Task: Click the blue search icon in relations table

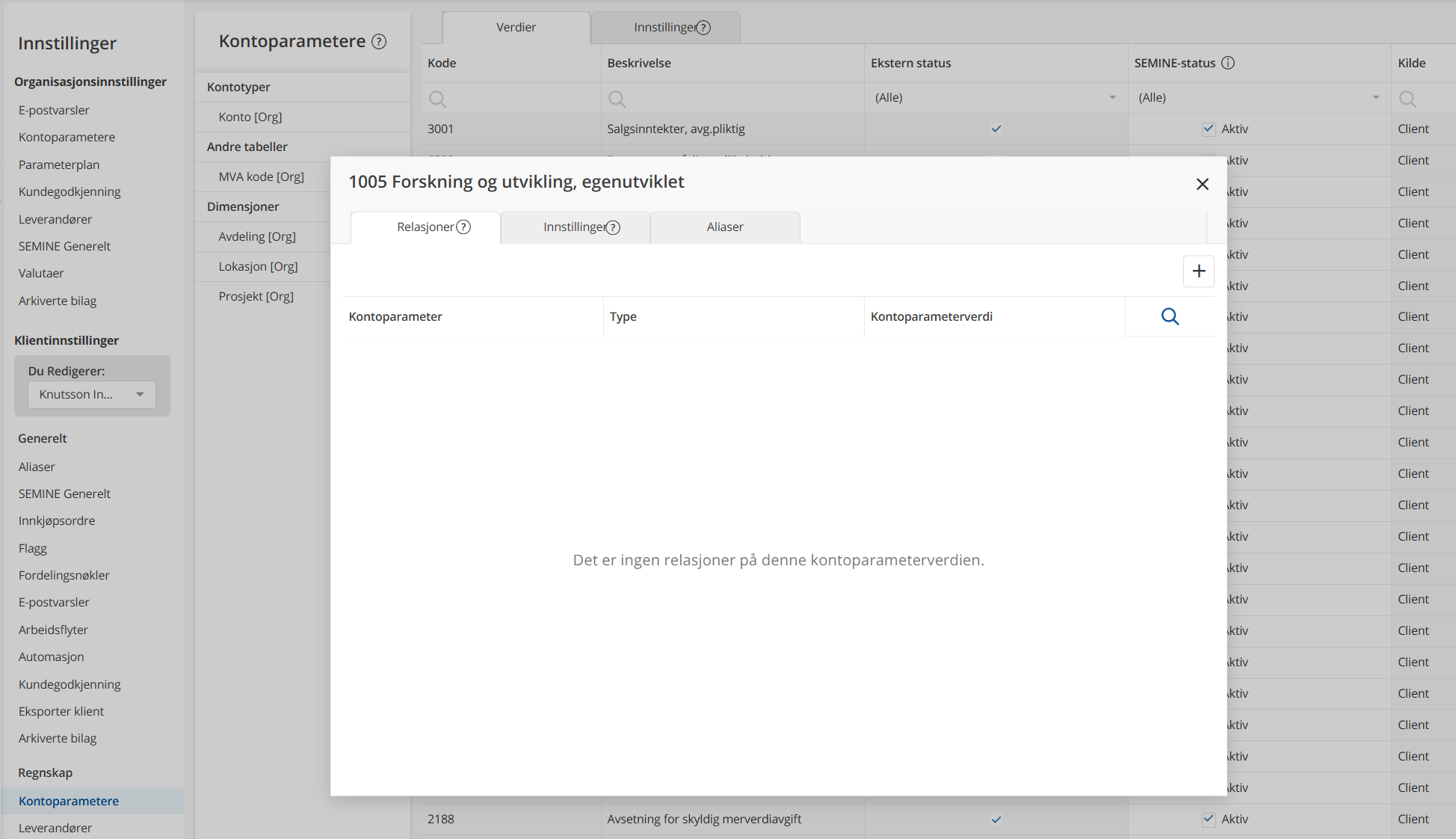Action: pos(1170,317)
